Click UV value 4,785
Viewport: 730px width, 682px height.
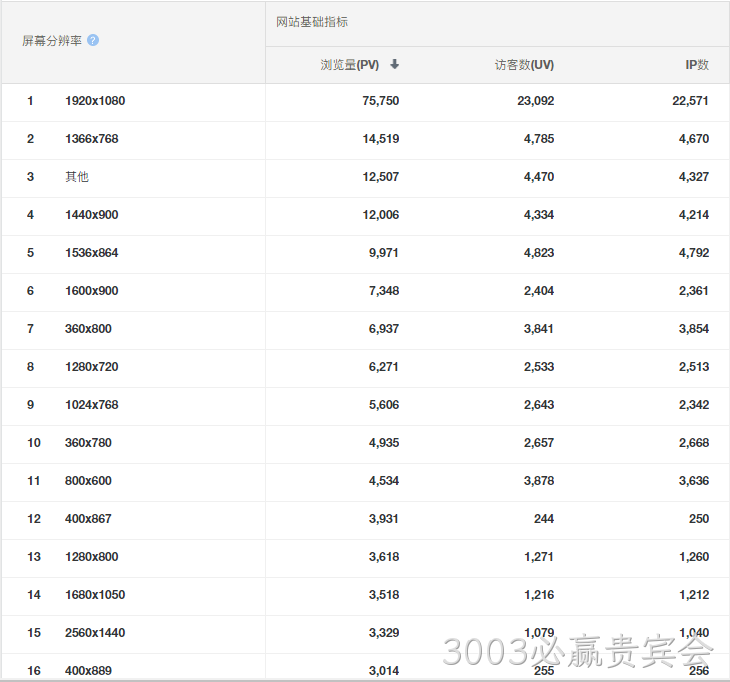[x=539, y=139]
